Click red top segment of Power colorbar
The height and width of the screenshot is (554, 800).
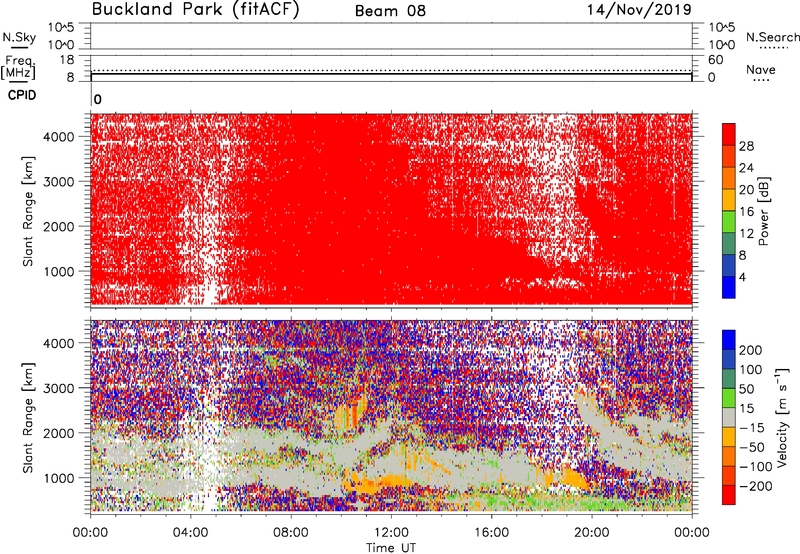tap(729, 134)
